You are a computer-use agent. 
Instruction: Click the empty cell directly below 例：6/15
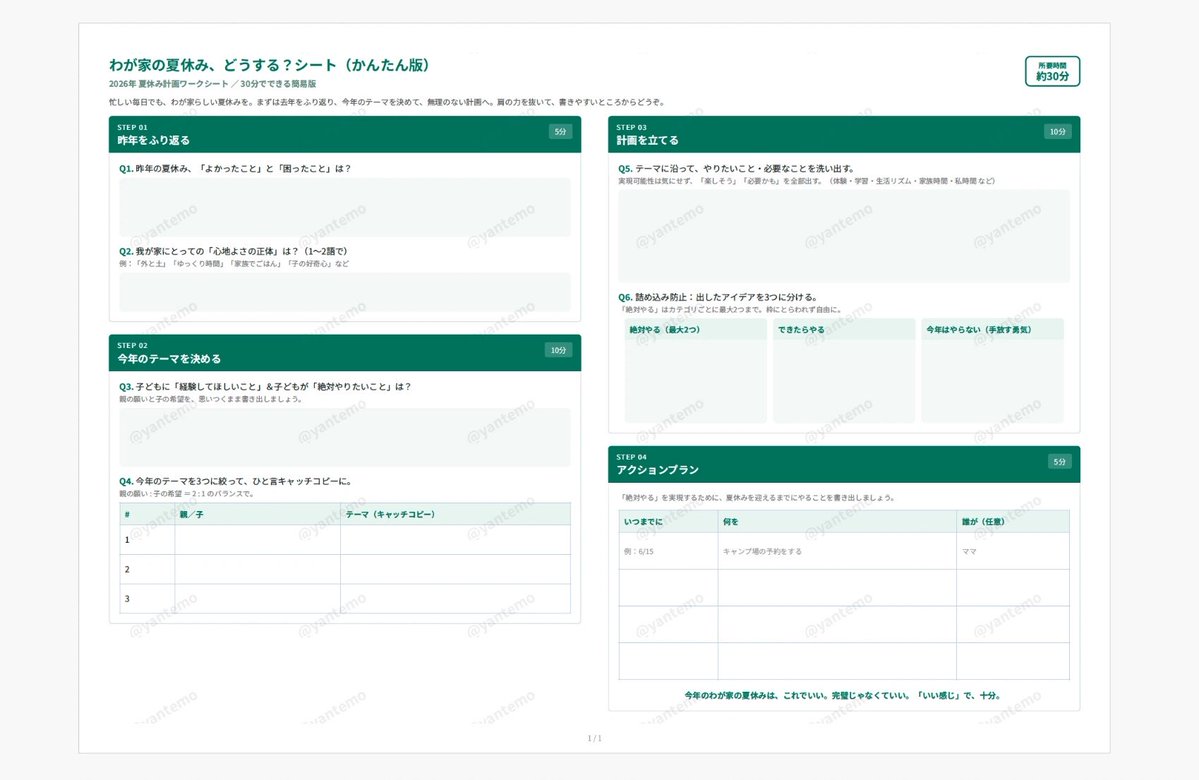point(668,588)
